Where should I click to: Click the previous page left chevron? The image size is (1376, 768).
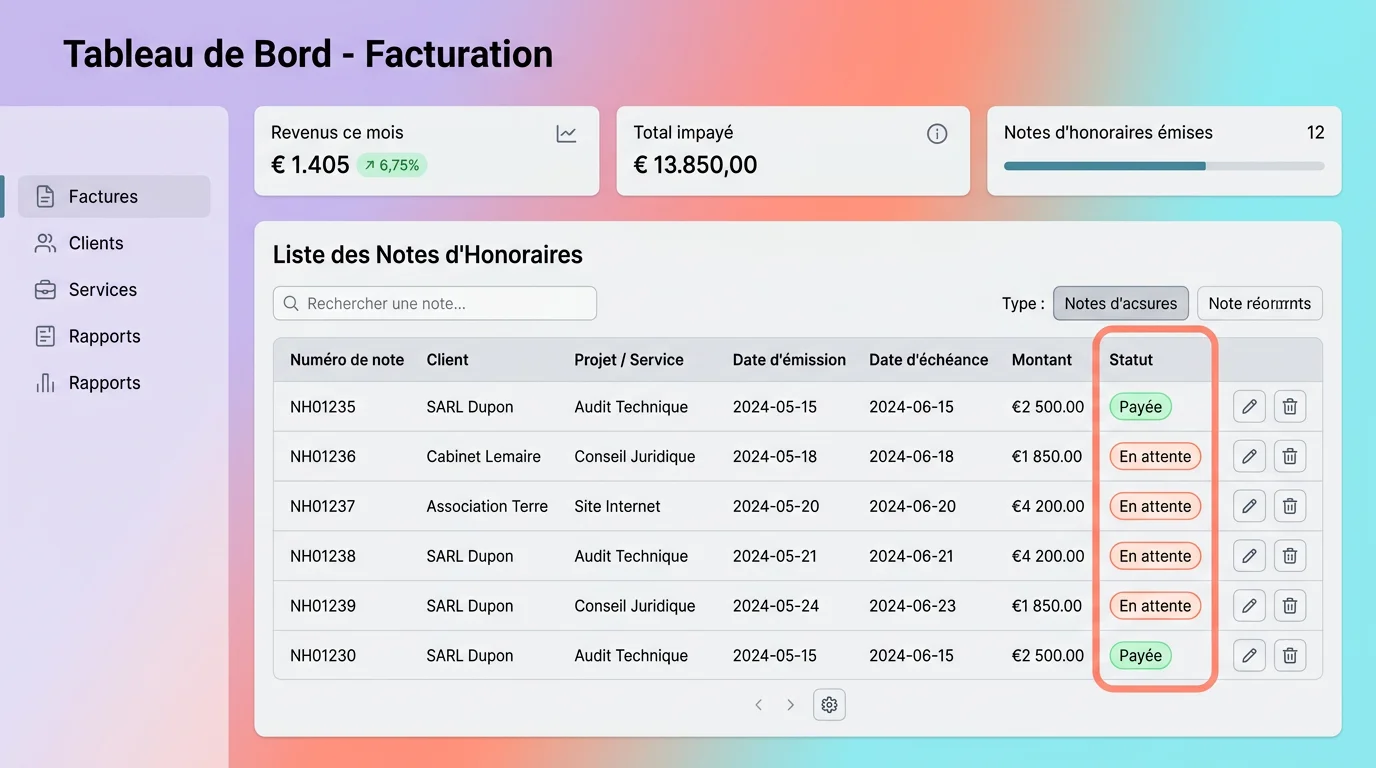[758, 704]
